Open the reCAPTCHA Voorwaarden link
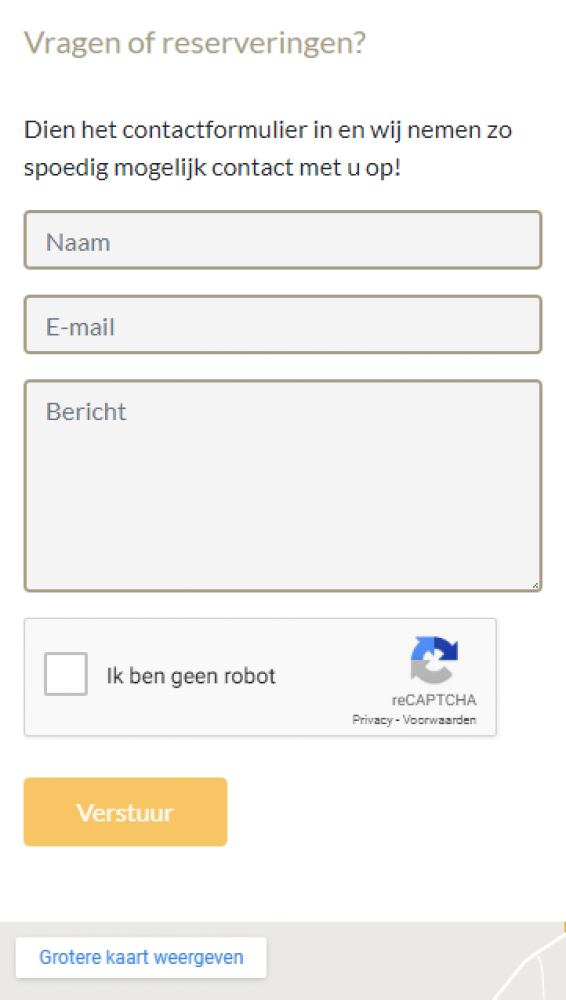Screen dimensions: 566x1000 [x=440, y=720]
